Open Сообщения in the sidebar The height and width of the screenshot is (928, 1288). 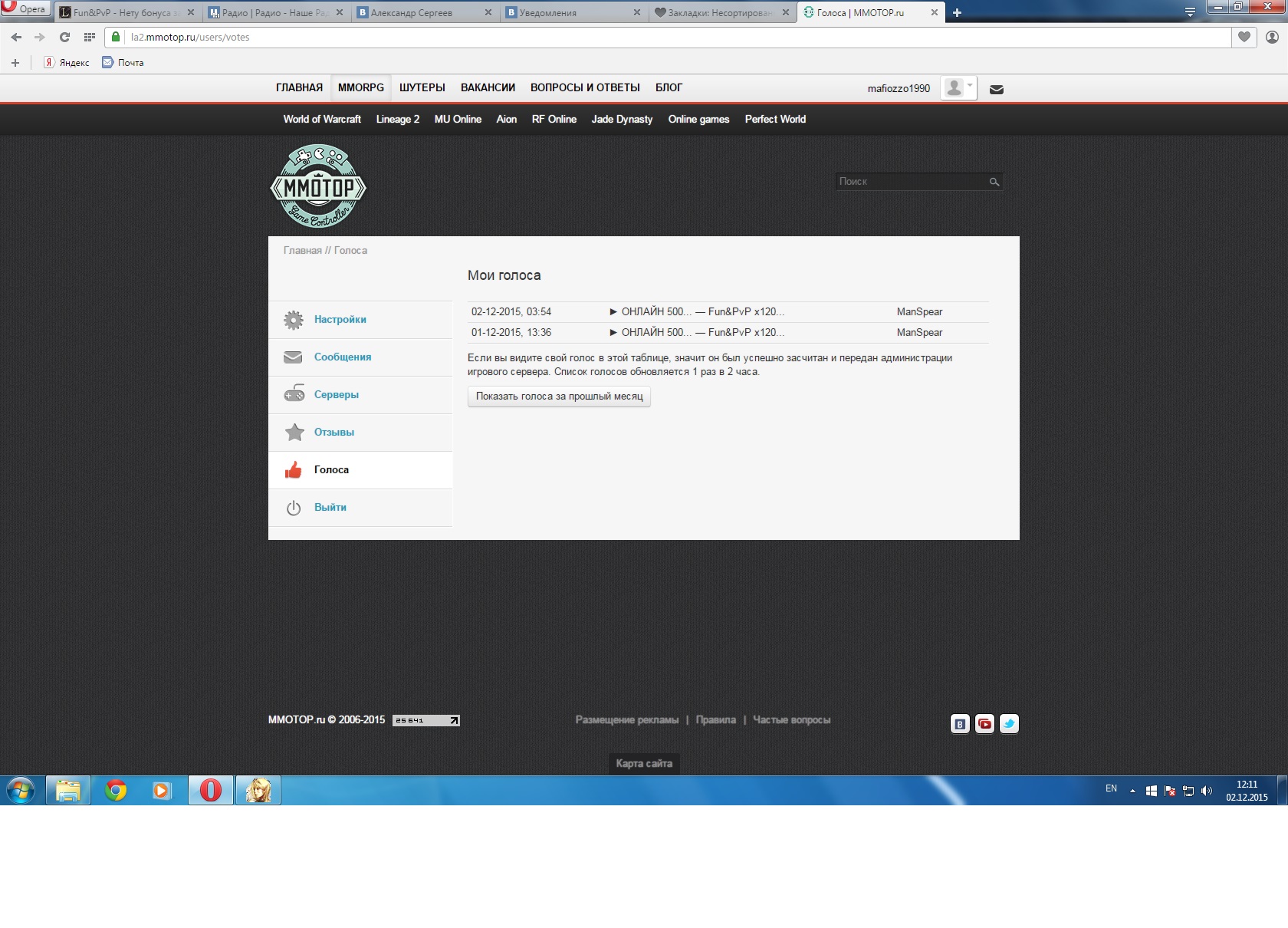(x=342, y=357)
